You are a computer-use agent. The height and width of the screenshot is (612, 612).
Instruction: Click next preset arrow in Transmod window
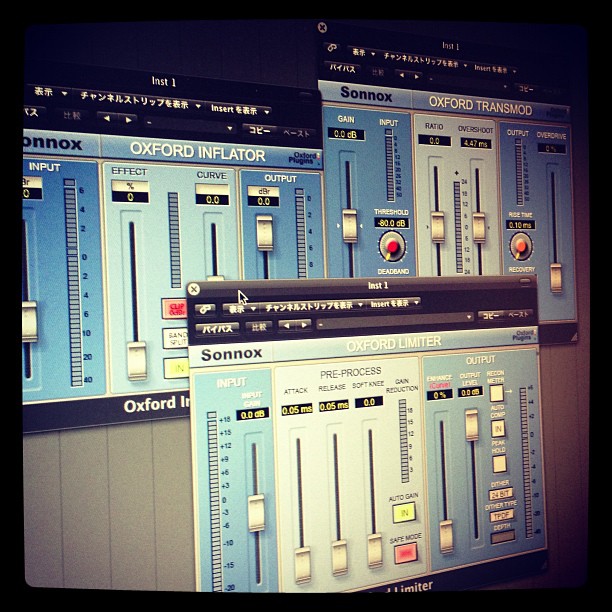(416, 76)
